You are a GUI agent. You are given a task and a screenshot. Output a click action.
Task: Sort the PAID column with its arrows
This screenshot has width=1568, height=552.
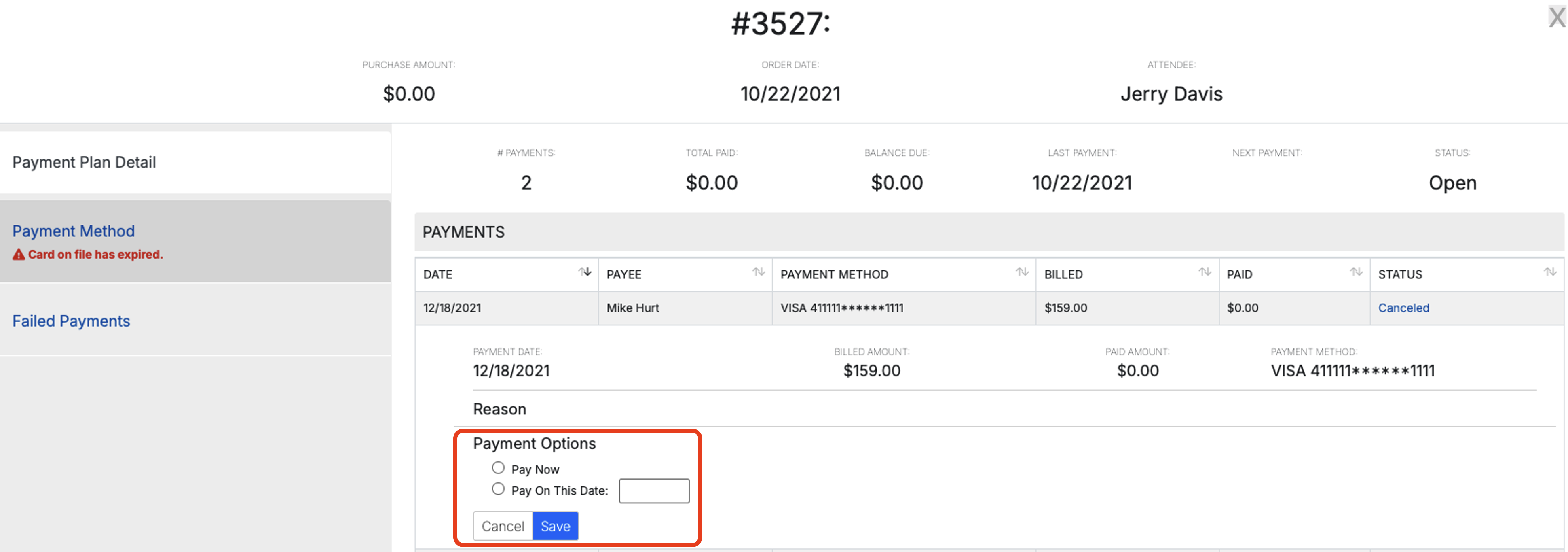click(x=1356, y=272)
